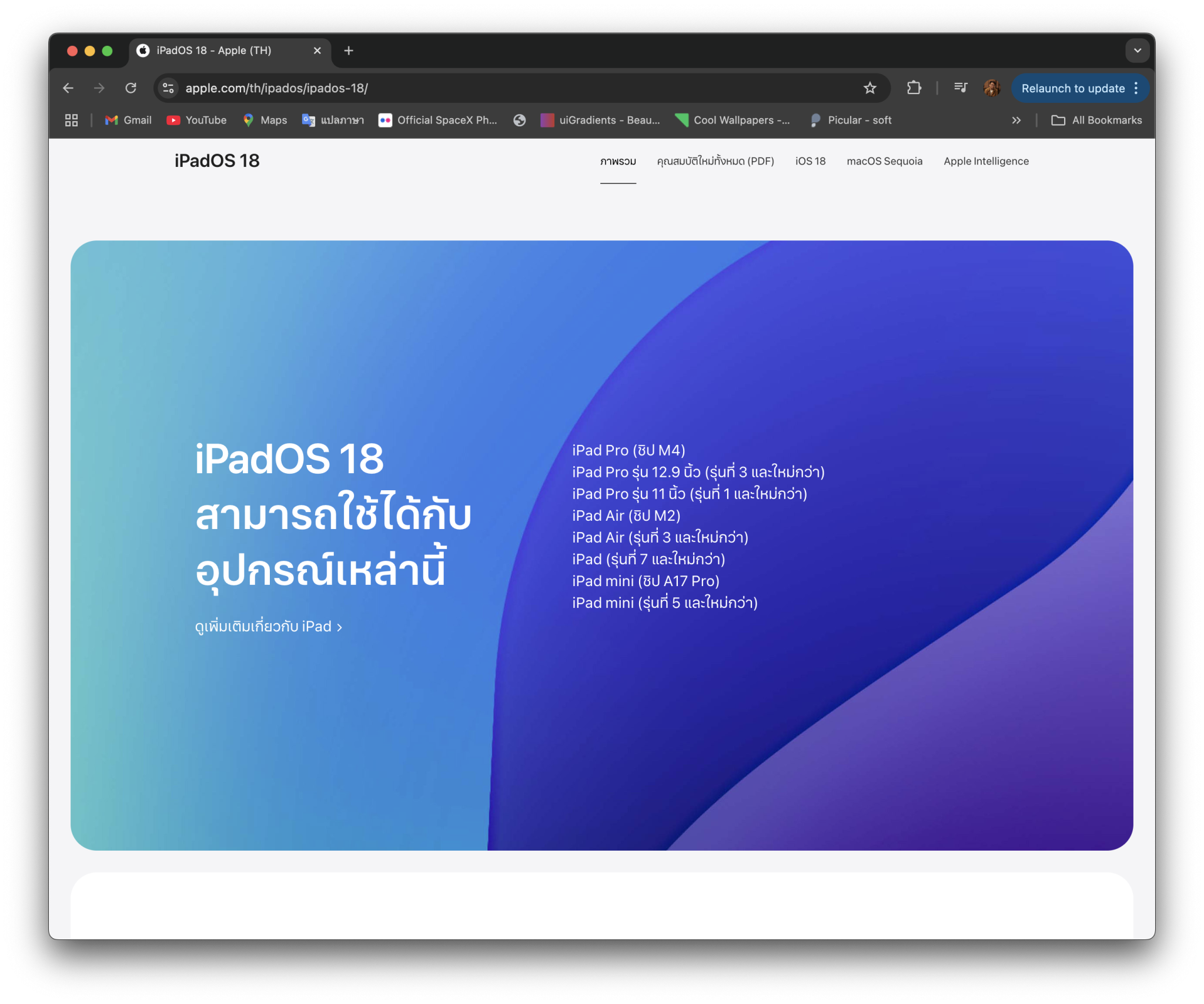The width and height of the screenshot is (1204, 1004).
Task: Click the iPadOS 18 page title
Action: pos(217,160)
